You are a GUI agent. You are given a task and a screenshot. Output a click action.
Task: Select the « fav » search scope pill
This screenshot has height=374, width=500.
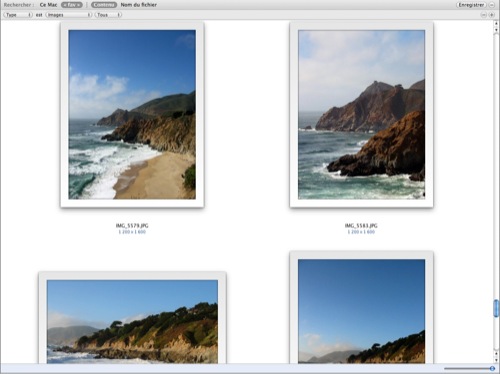click(72, 5)
